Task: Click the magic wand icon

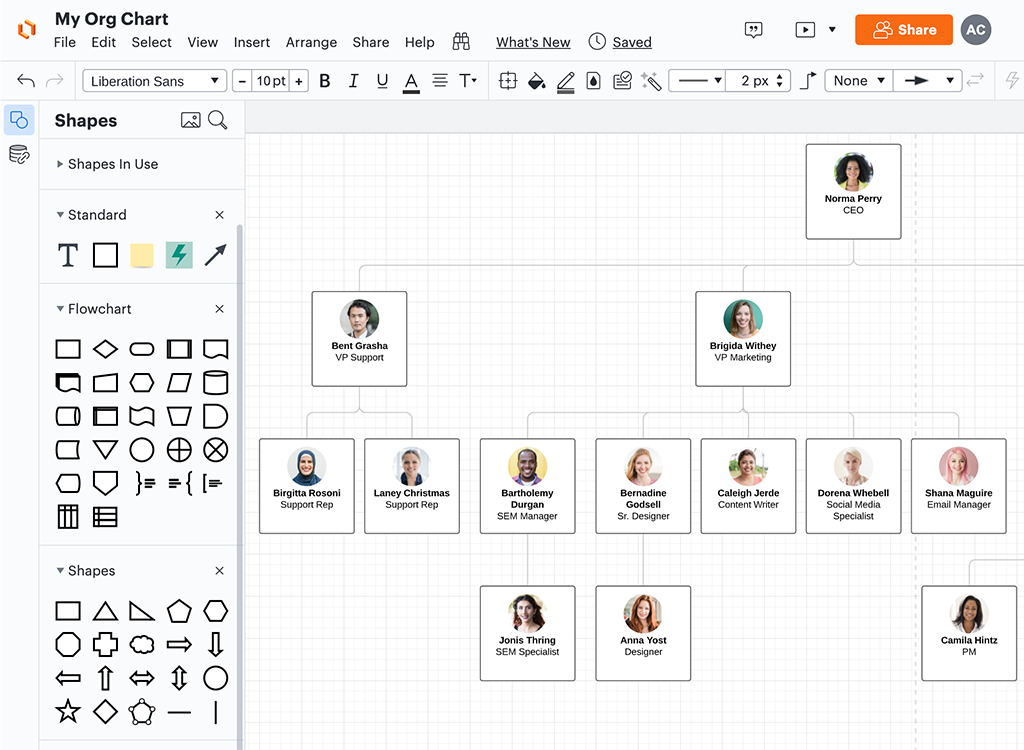Action: tap(651, 81)
